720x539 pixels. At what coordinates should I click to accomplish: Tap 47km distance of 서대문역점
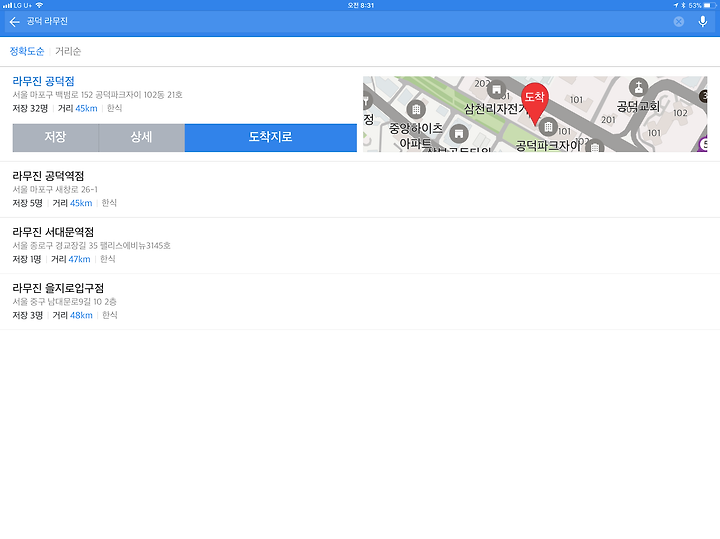point(79,259)
